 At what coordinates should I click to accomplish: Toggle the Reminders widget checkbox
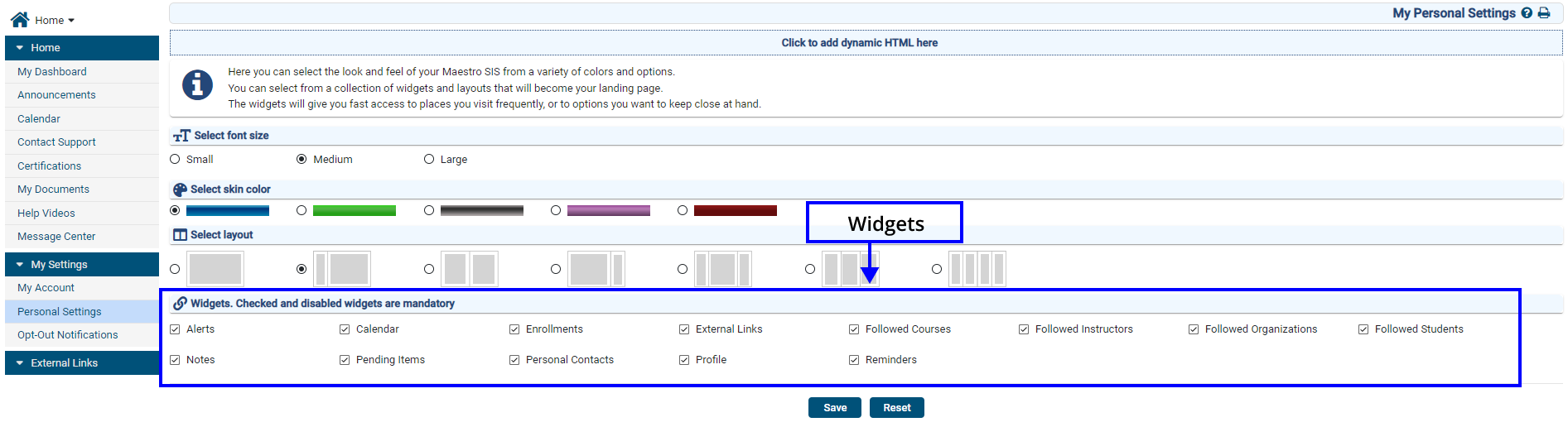pos(854,360)
